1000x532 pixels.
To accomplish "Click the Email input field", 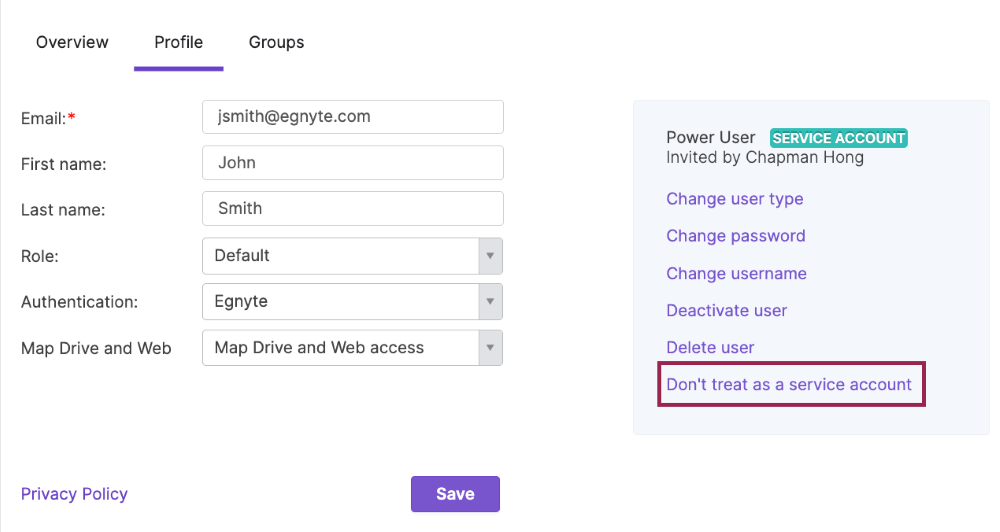I will pyautogui.click(x=352, y=117).
